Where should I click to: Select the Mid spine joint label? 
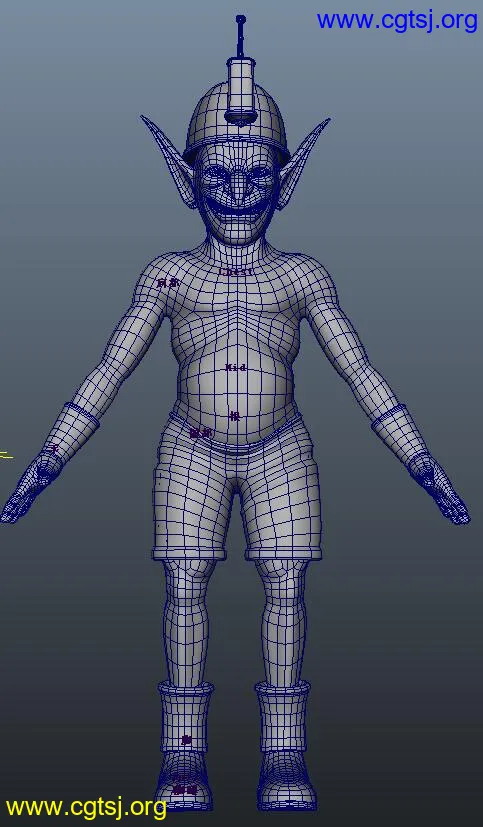tap(236, 368)
